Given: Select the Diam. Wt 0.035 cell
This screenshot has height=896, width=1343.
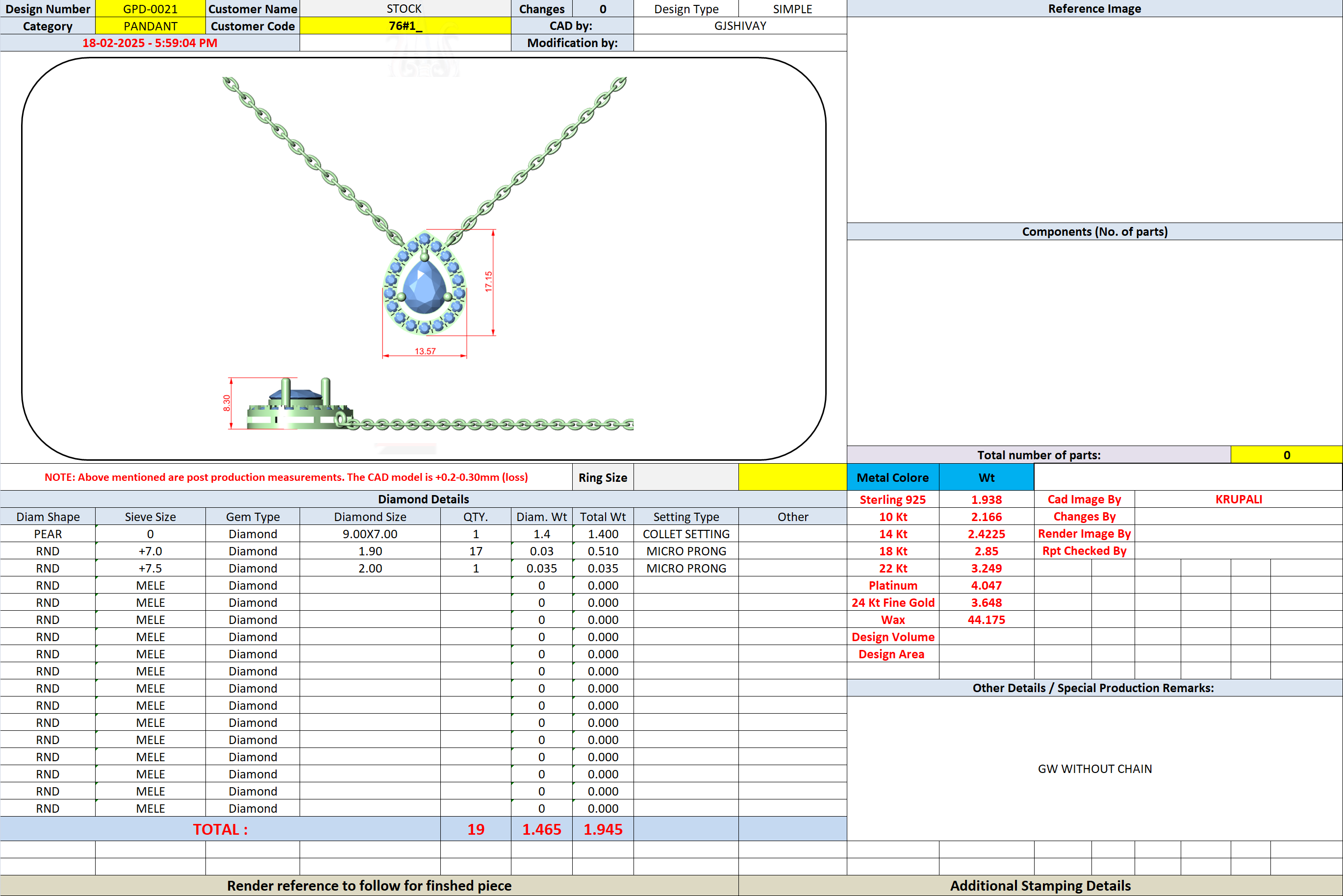Looking at the screenshot, I should tap(542, 568).
